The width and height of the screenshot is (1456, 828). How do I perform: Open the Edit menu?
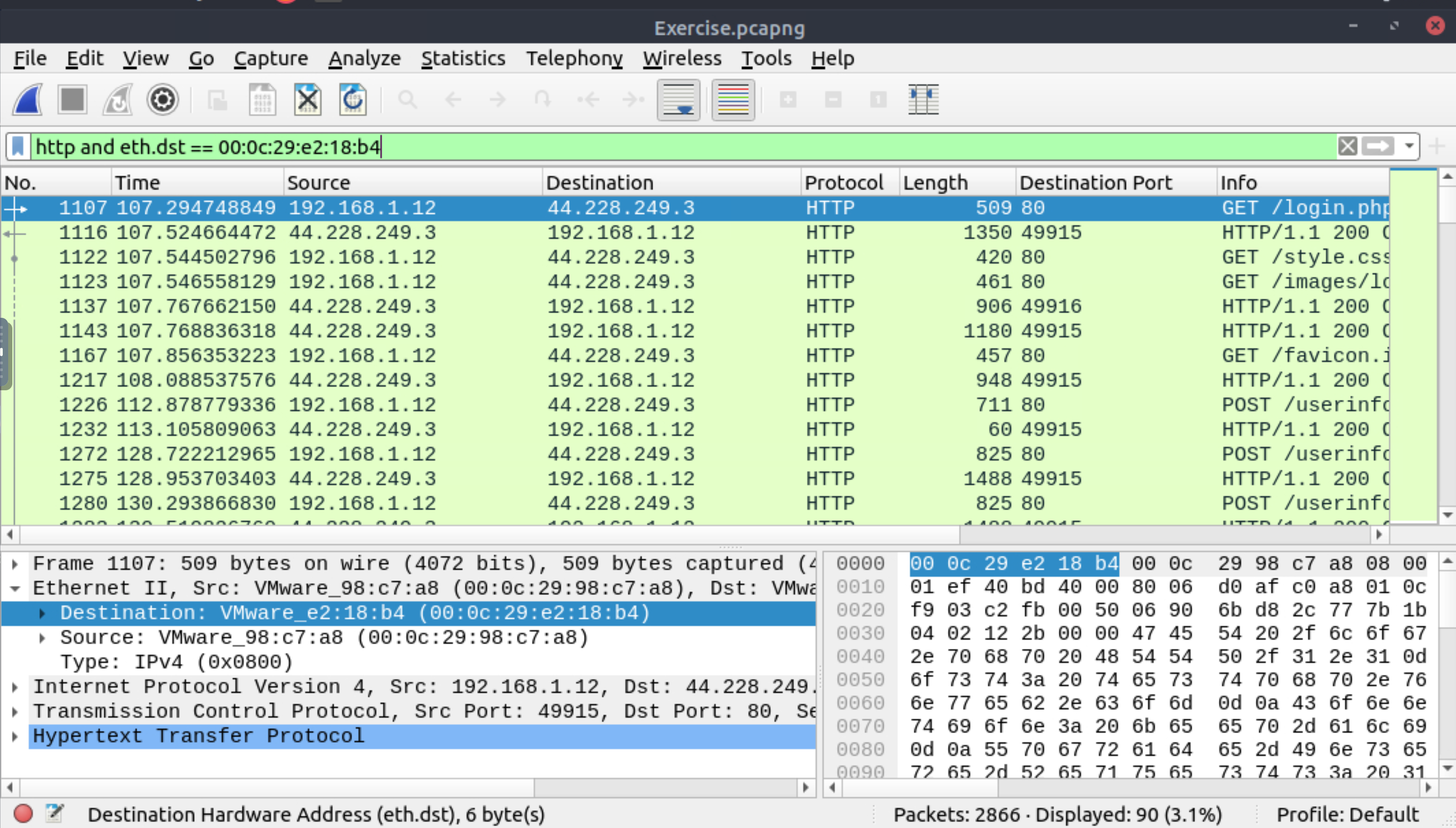85,58
